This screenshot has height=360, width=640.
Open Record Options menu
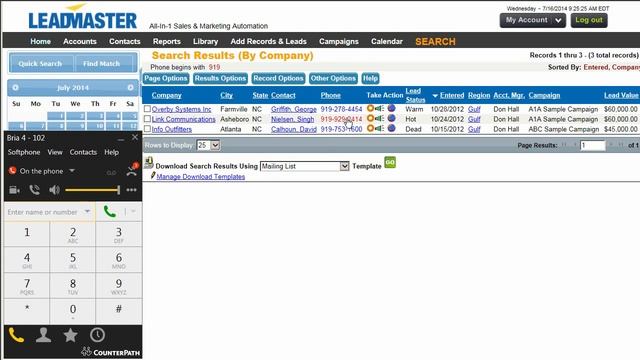tap(278, 78)
